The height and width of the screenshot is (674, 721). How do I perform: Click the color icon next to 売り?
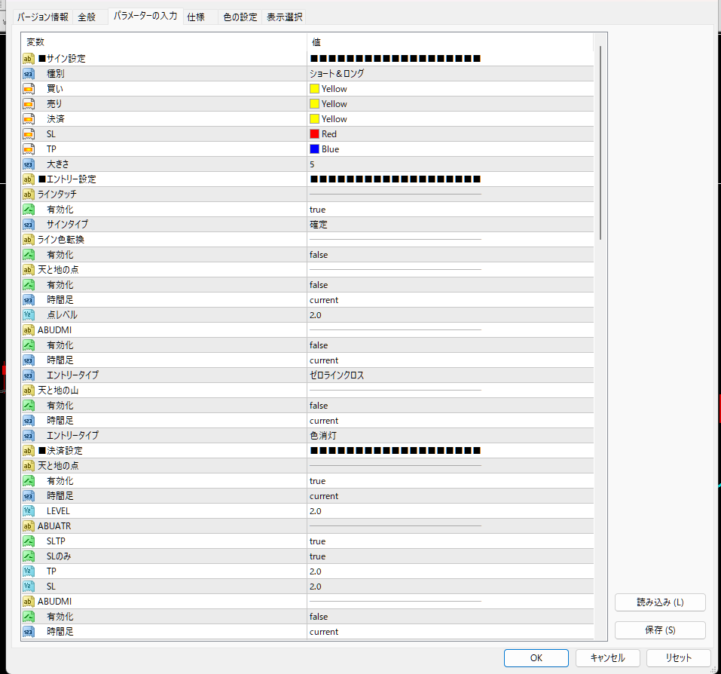28,104
